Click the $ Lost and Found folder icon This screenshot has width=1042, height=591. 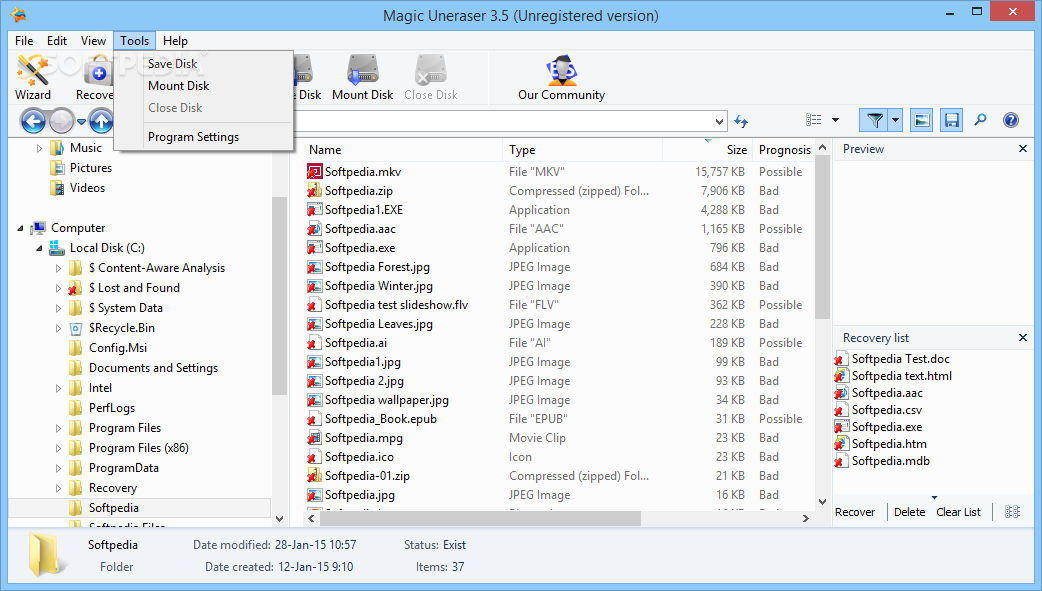coord(76,288)
